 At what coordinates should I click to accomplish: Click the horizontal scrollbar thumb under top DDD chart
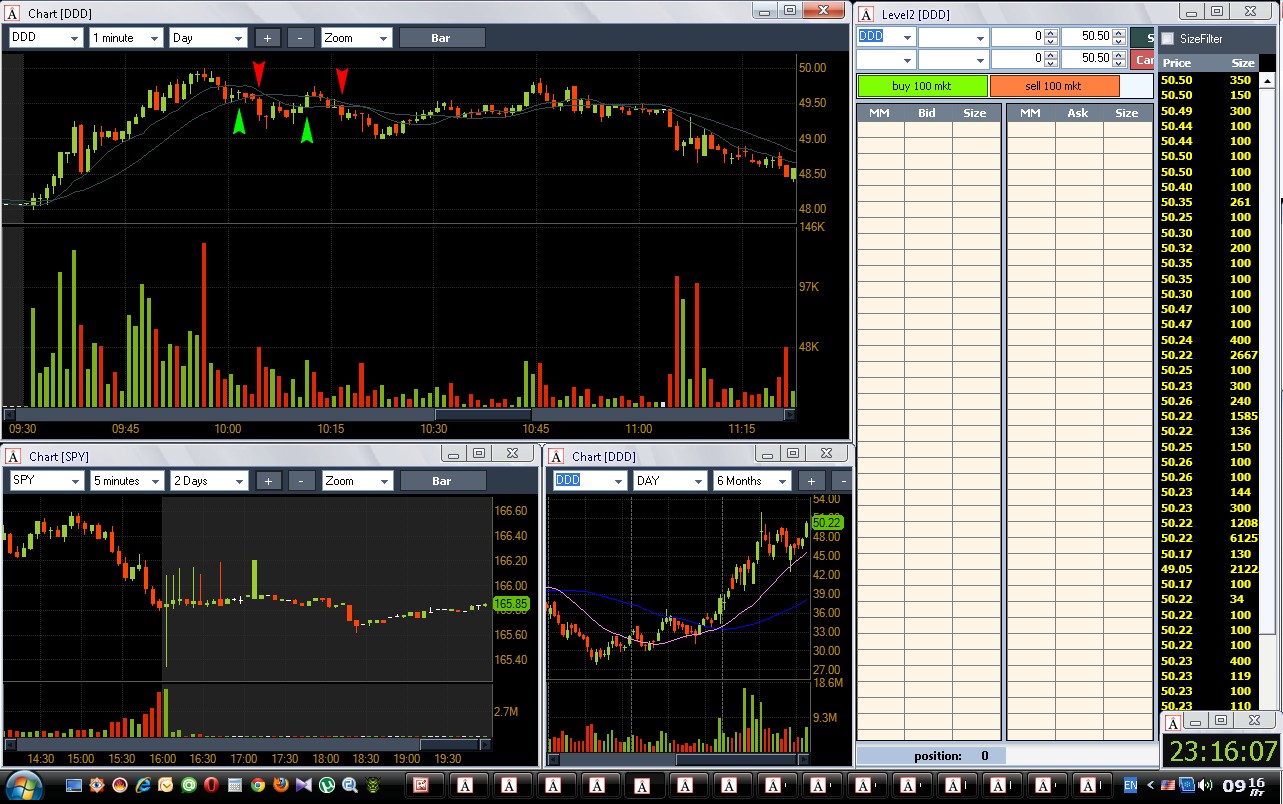483,414
